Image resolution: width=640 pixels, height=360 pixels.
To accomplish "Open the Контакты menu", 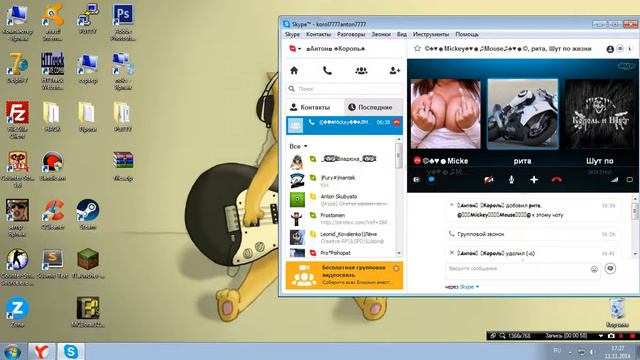I will pos(318,34).
